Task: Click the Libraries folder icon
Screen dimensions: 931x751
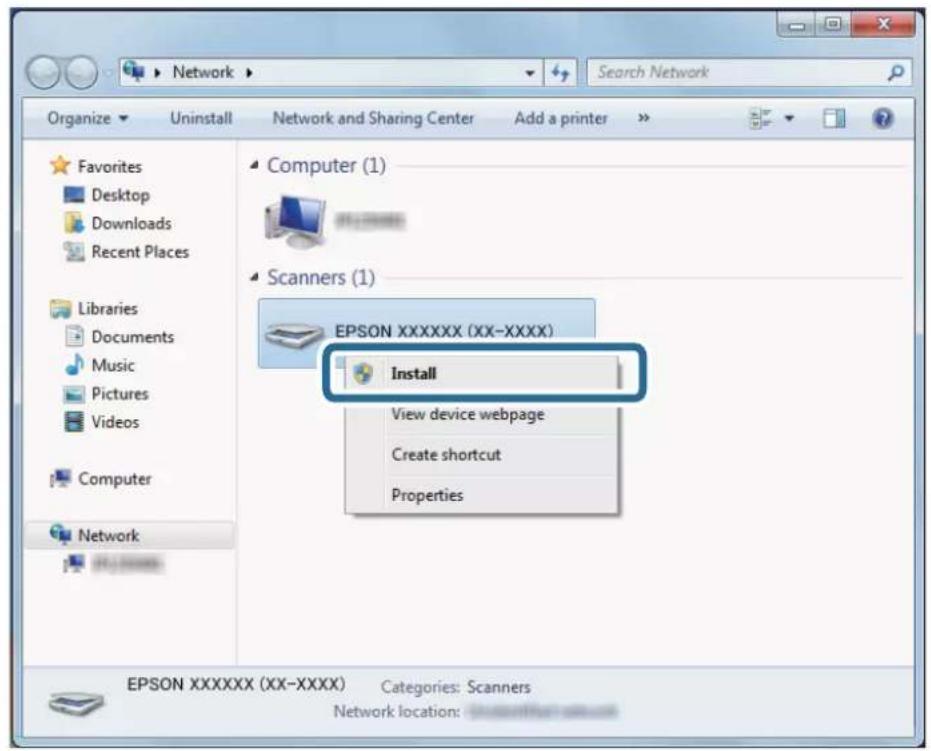Action: pyautogui.click(x=61, y=309)
